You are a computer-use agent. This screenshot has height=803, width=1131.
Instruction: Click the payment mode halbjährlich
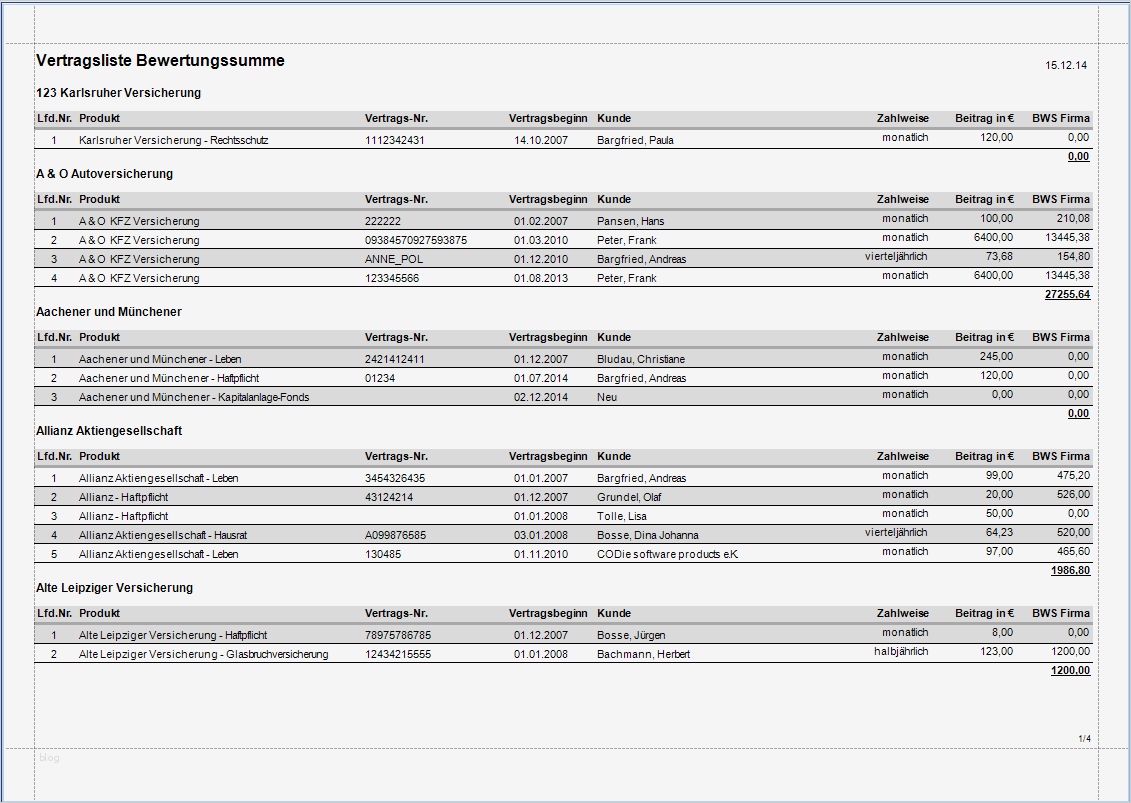coord(901,651)
